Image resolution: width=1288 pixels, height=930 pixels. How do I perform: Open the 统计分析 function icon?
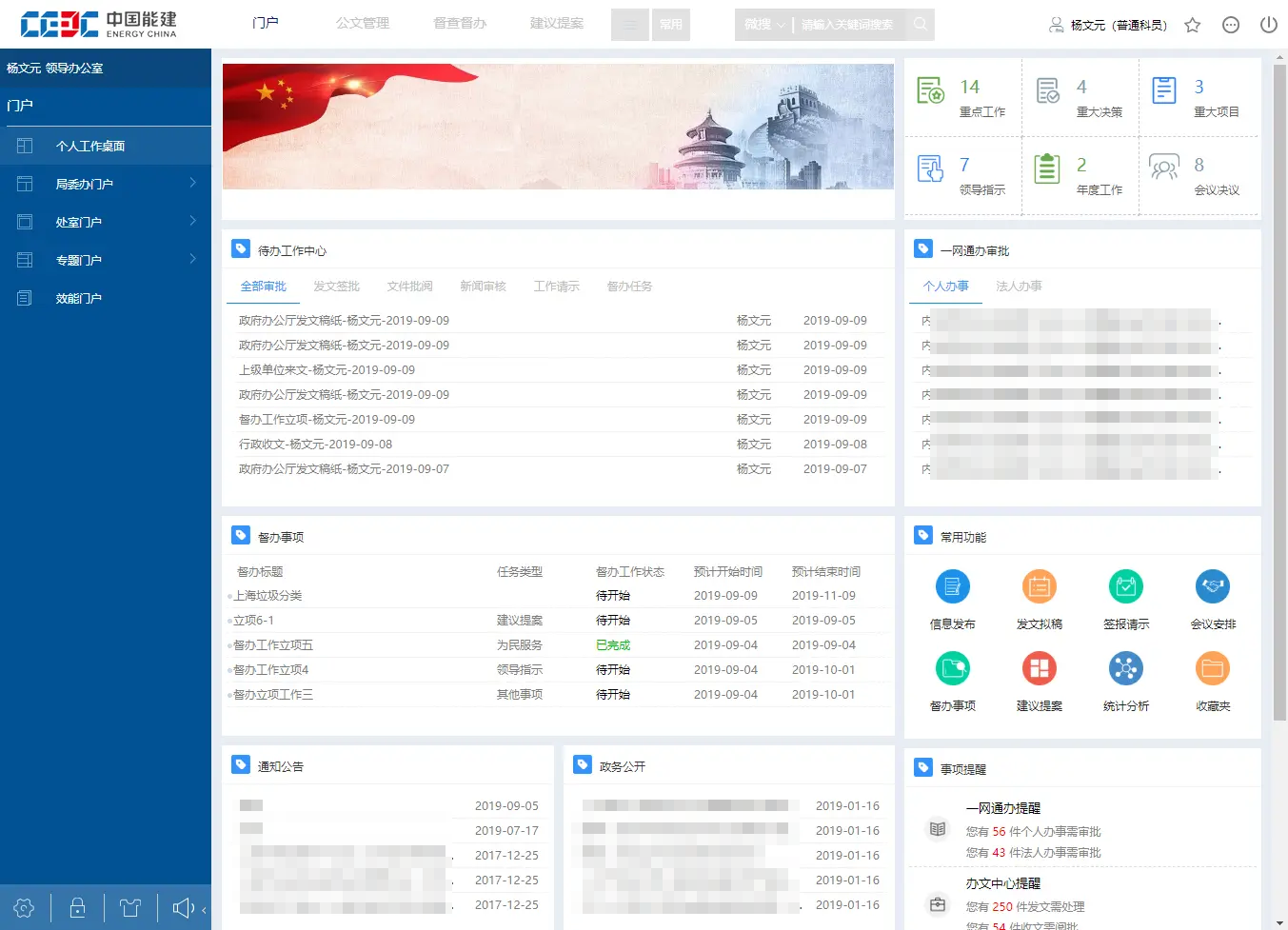click(1126, 668)
